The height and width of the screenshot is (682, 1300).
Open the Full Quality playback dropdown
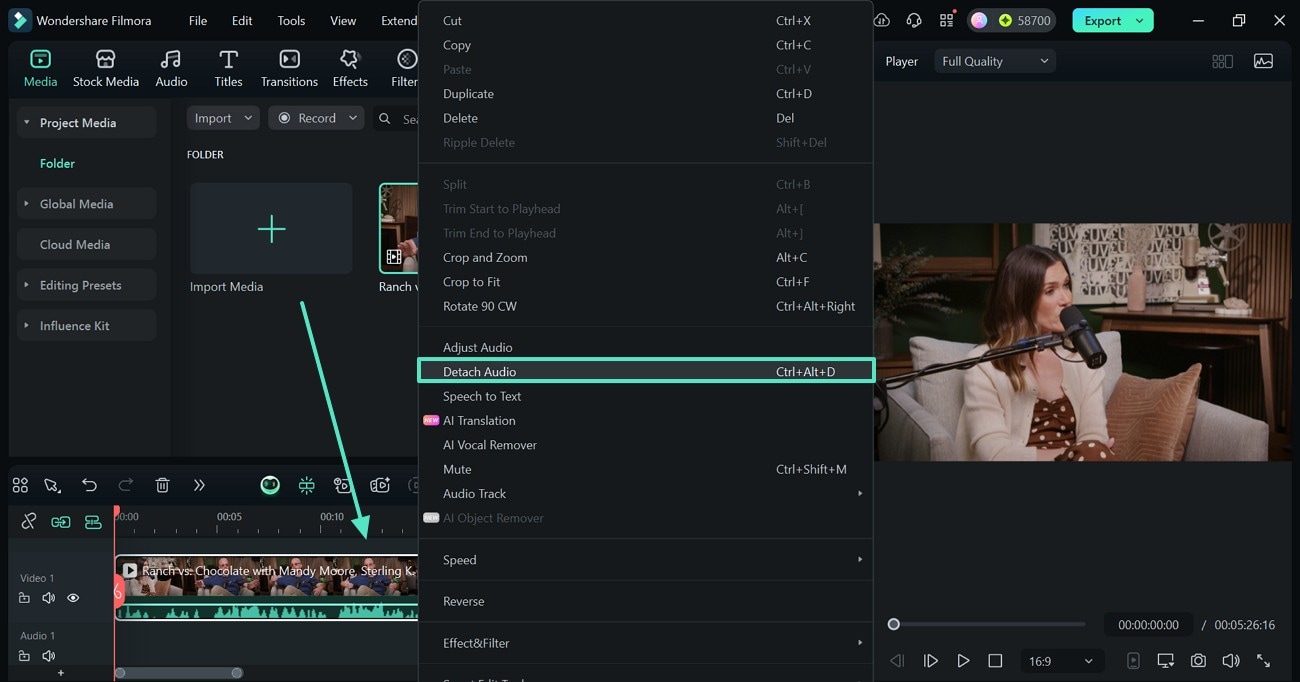[x=995, y=61]
